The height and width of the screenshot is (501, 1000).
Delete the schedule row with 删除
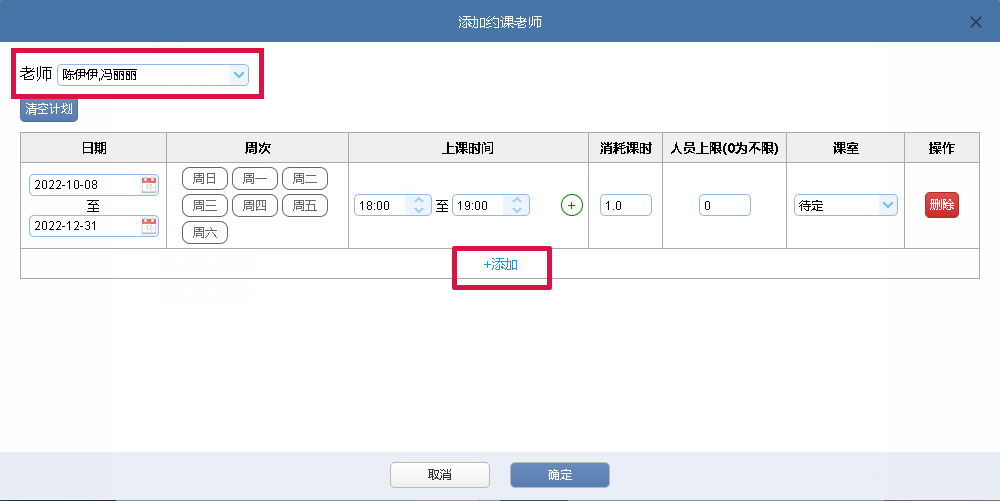coord(942,205)
